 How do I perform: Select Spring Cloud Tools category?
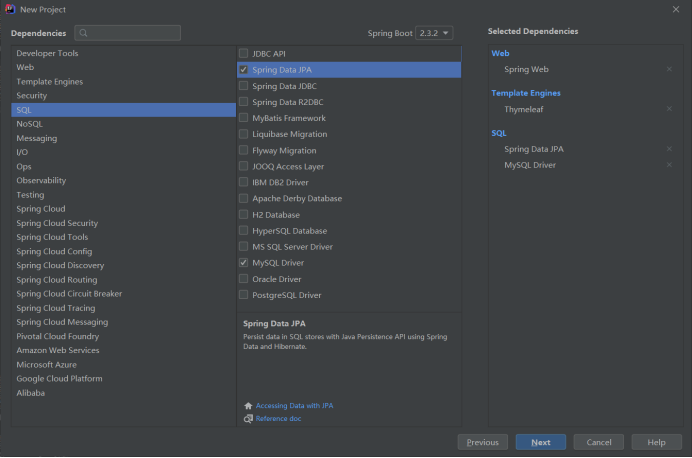pyautogui.click(x=124, y=237)
